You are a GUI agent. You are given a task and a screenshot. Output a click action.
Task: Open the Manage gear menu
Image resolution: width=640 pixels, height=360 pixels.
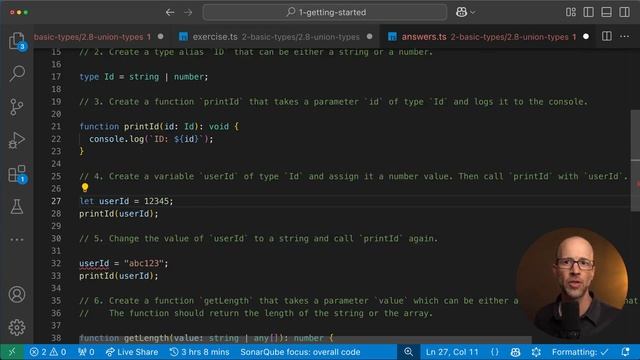(17, 327)
